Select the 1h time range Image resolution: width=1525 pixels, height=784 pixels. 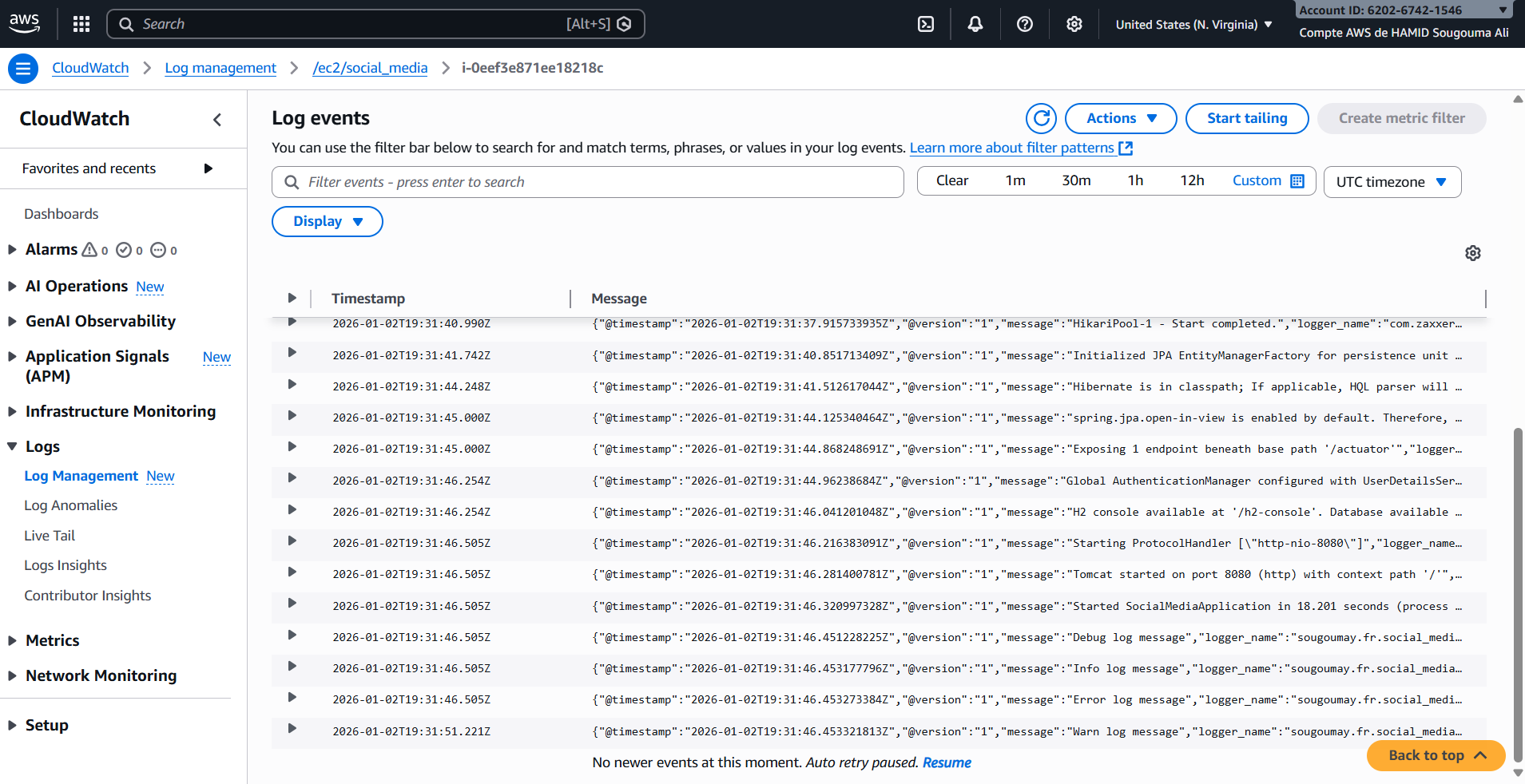(x=1135, y=180)
